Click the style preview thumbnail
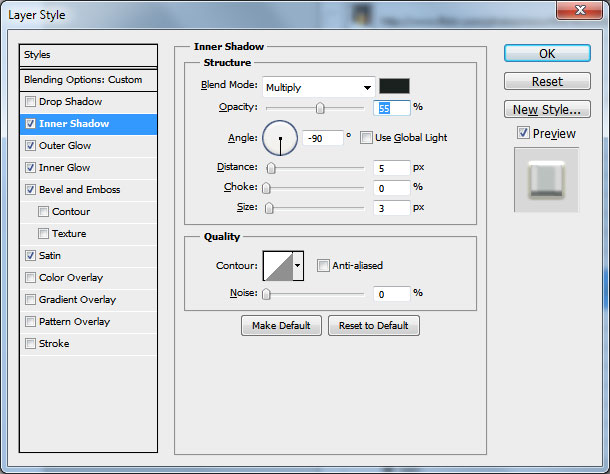610x474 pixels. click(546, 180)
